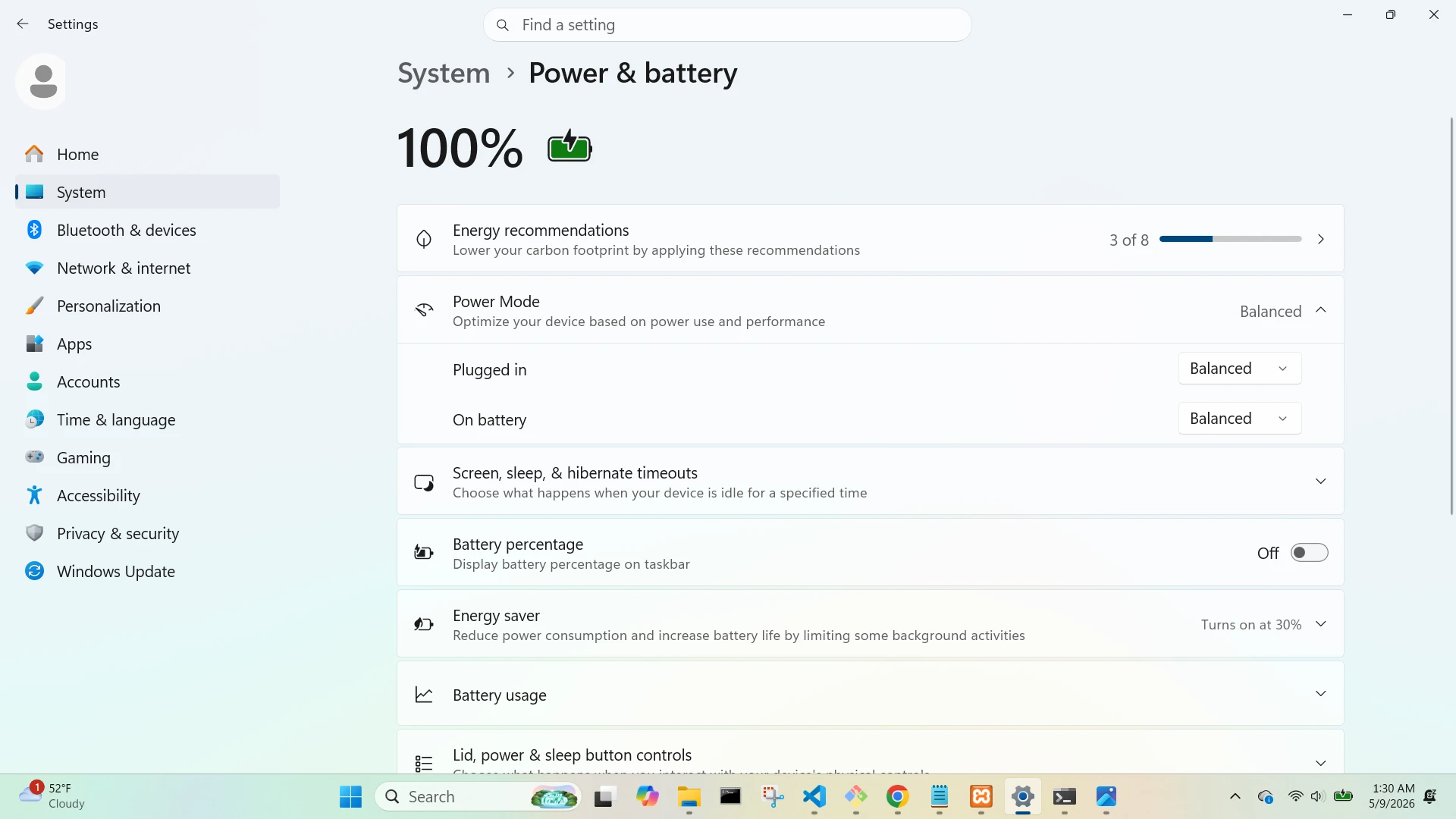Open the Notepad taskbar icon
The image size is (1456, 819).
pyautogui.click(x=940, y=797)
